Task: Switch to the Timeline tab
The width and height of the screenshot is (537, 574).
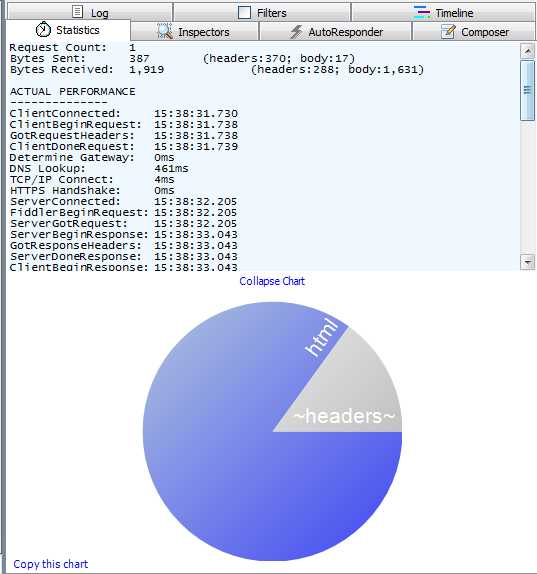Action: tap(443, 13)
